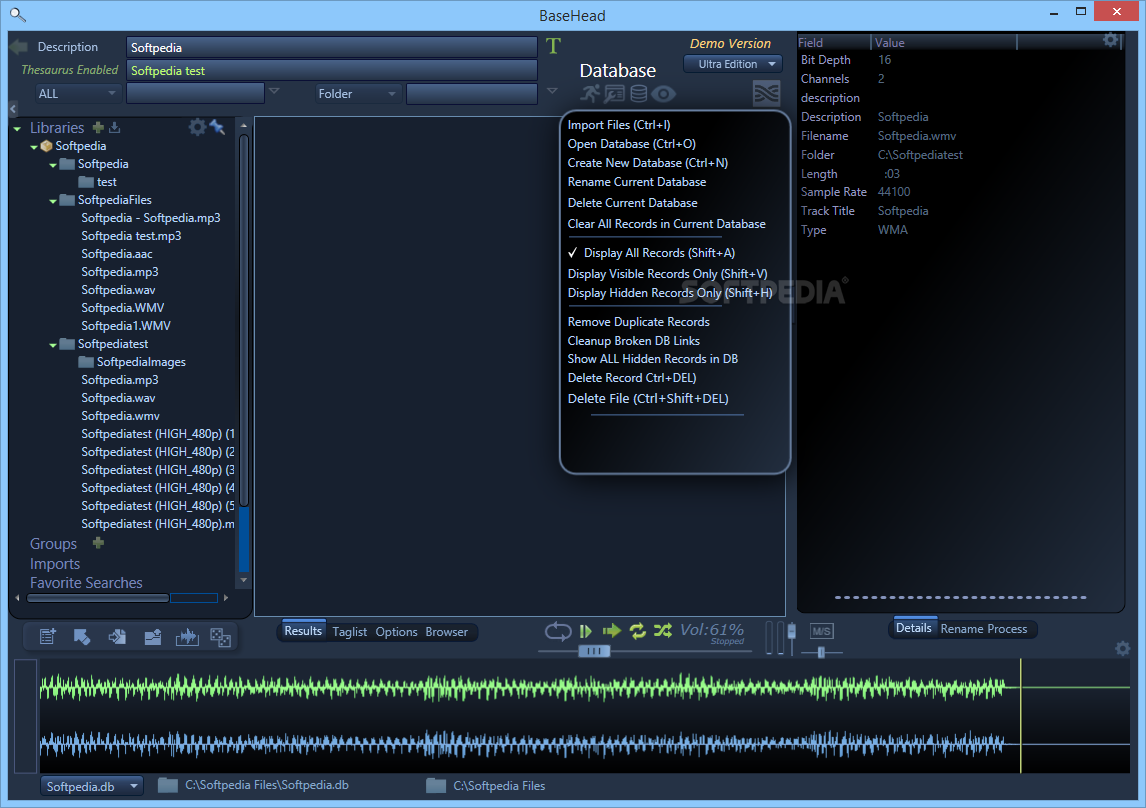Choose Cleanup Broken DB Links
Image resolution: width=1146 pixels, height=808 pixels.
click(634, 341)
